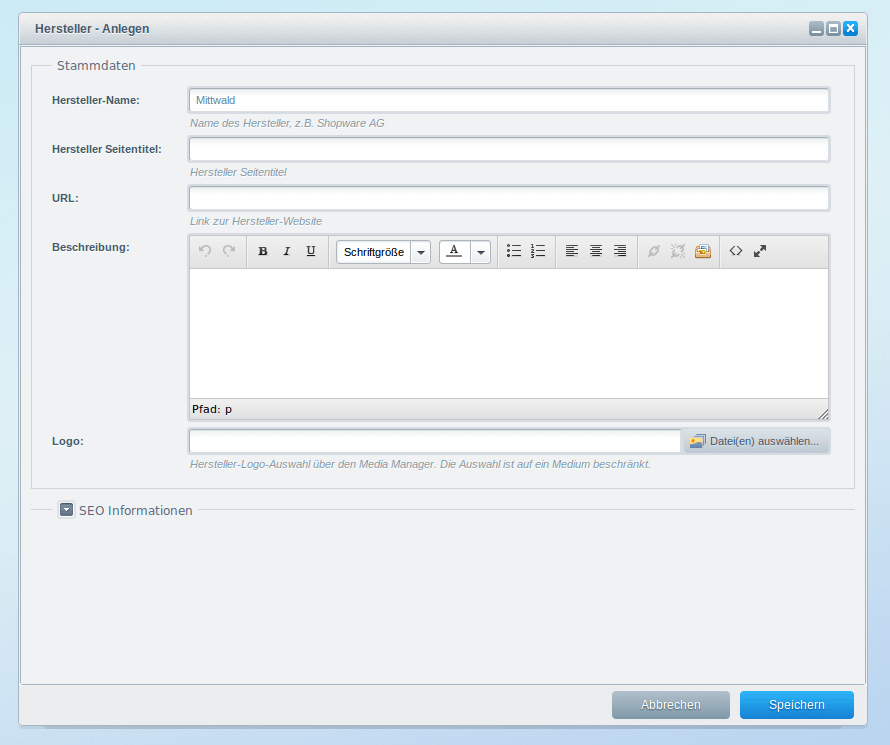Open the text color dropdown arrow
This screenshot has height=745, width=890.
click(x=481, y=253)
